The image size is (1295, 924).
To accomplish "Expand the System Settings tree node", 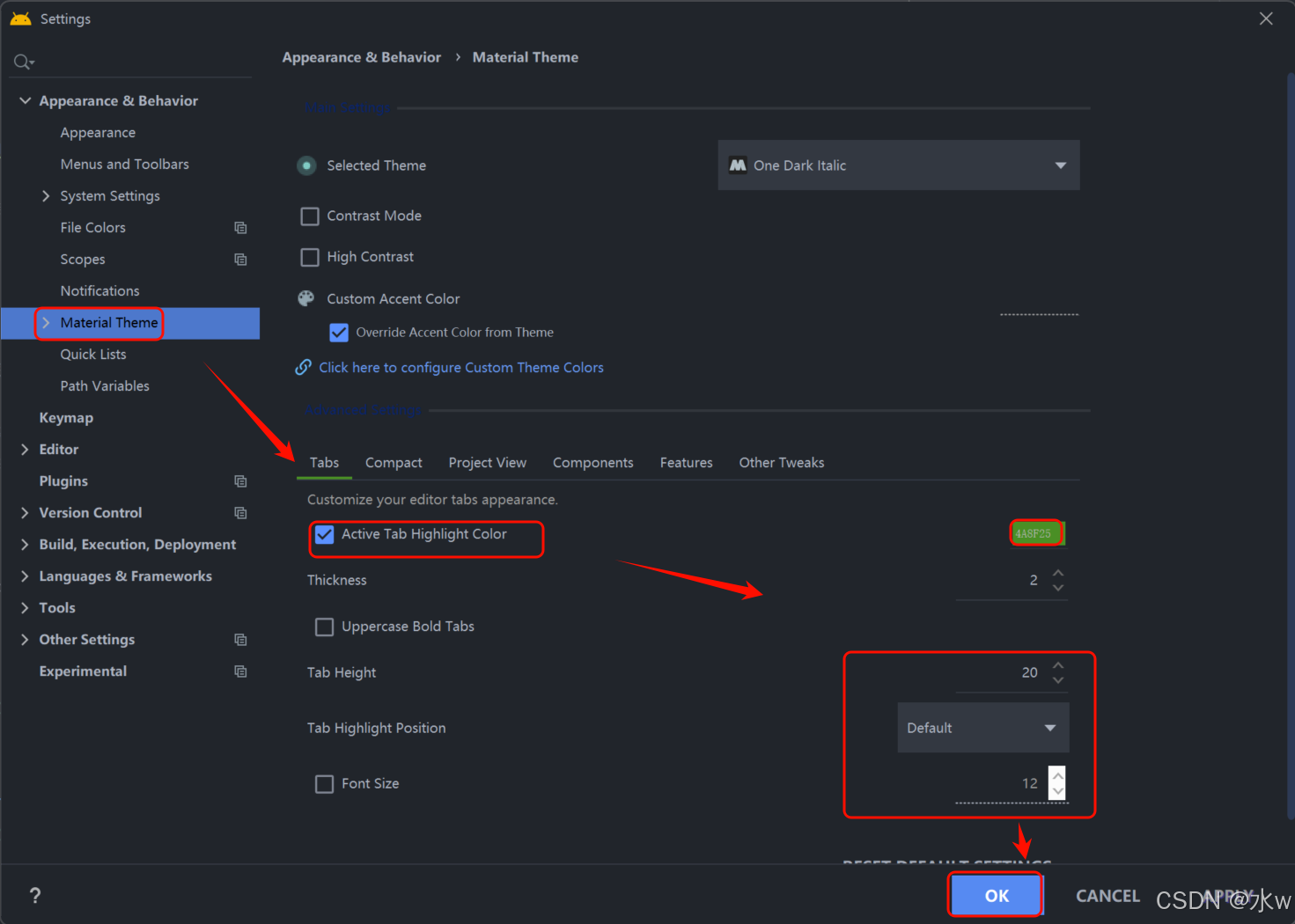I will 46,196.
